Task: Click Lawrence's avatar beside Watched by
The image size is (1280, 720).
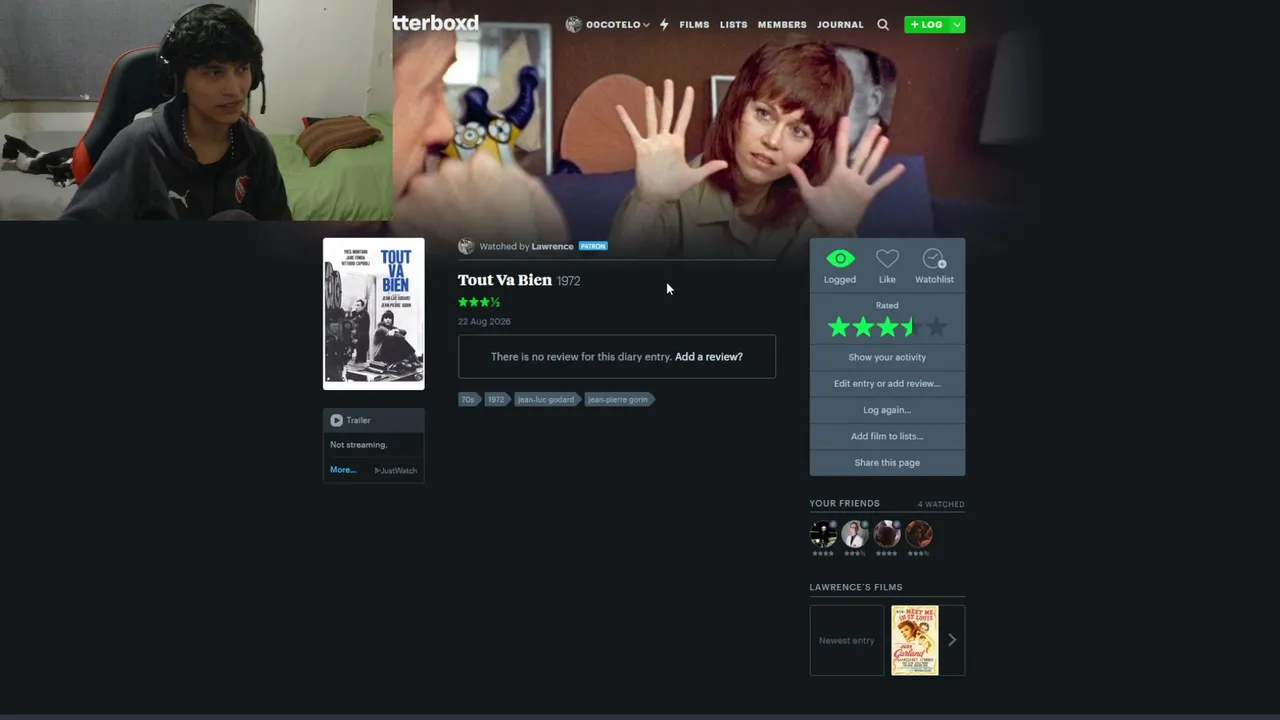Action: coord(466,246)
